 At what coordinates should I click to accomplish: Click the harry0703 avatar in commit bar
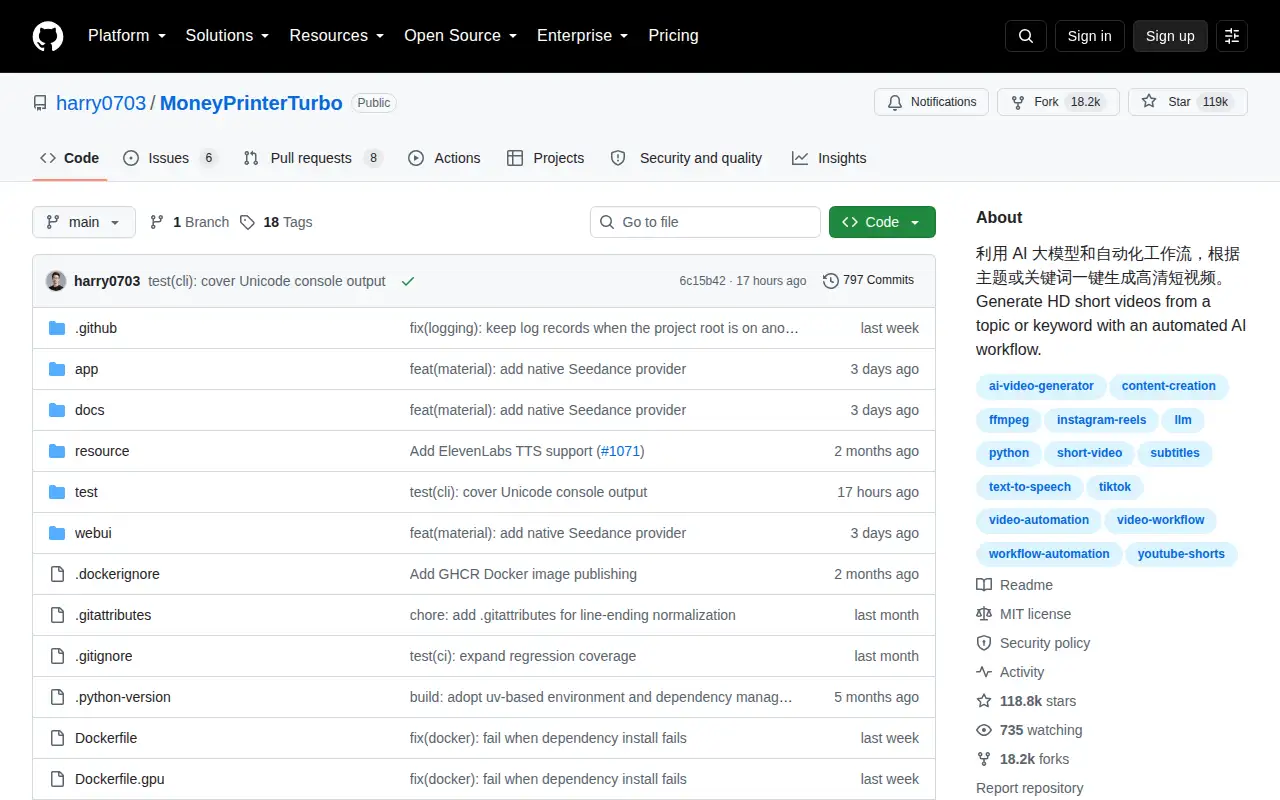(x=56, y=281)
